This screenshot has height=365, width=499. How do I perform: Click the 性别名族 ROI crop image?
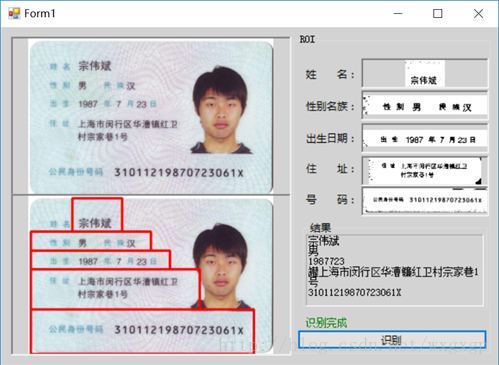425,106
